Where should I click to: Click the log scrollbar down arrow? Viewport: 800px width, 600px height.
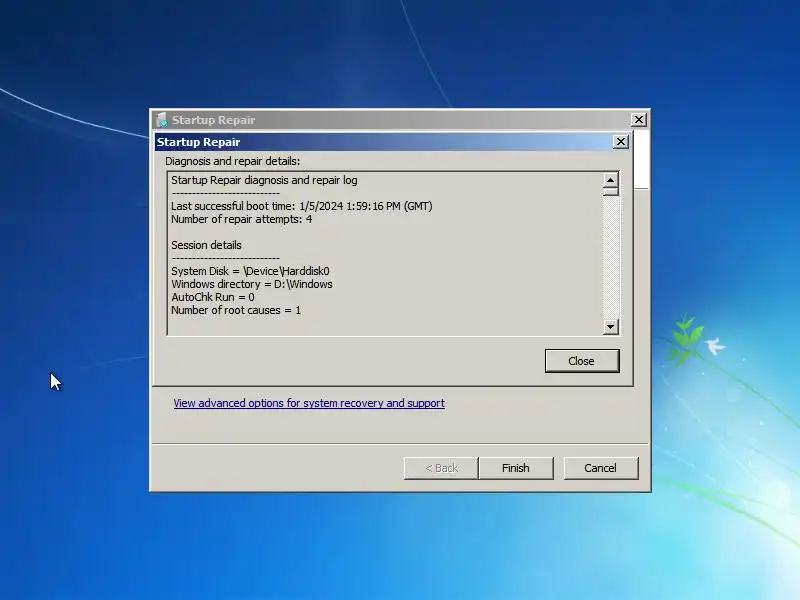(610, 327)
